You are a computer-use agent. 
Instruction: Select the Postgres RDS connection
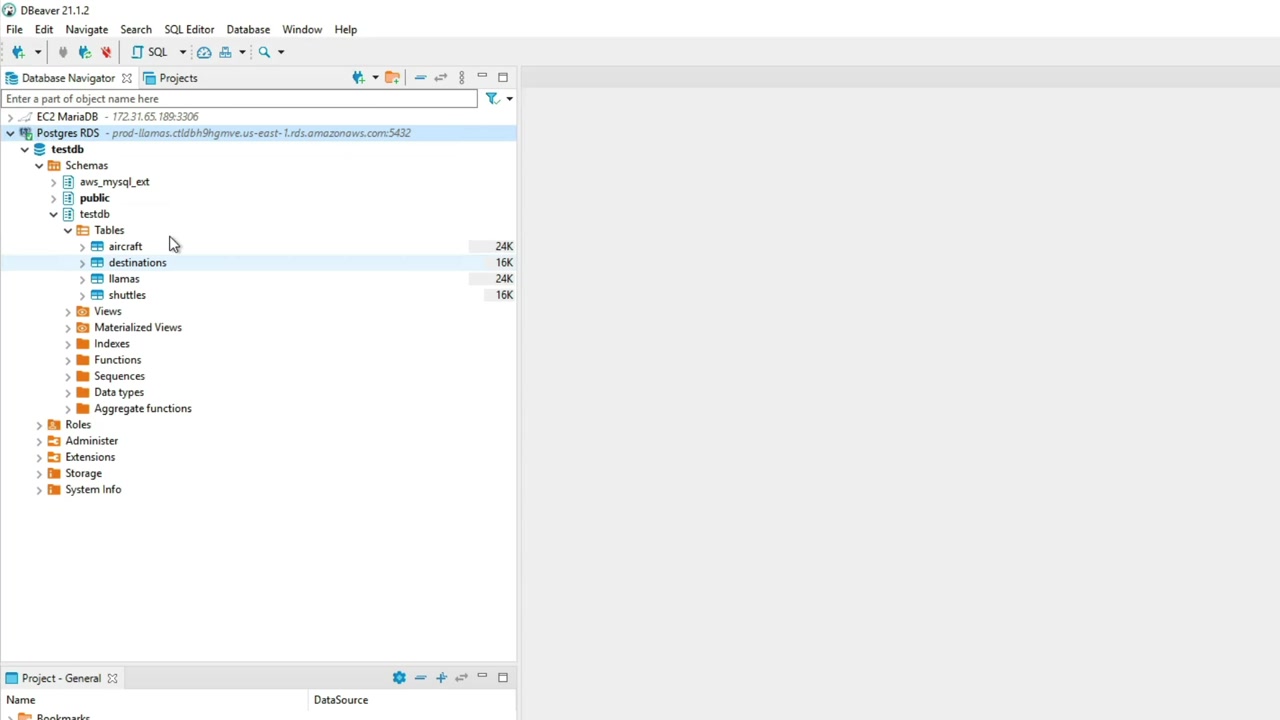(x=68, y=133)
